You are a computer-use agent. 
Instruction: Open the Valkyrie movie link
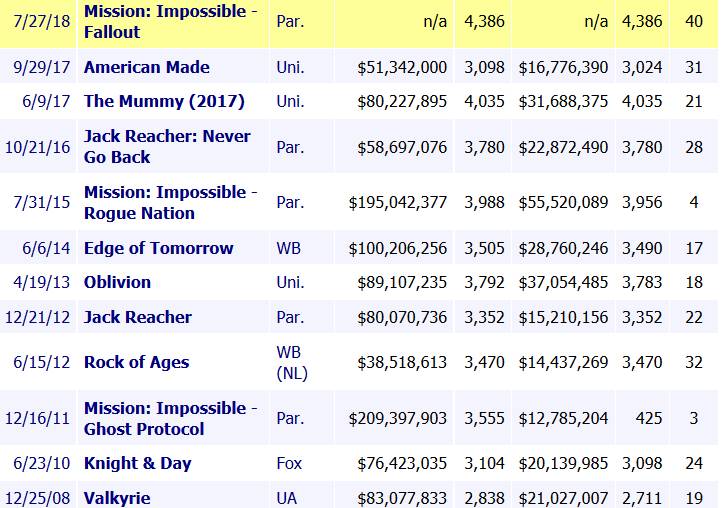coord(117,497)
